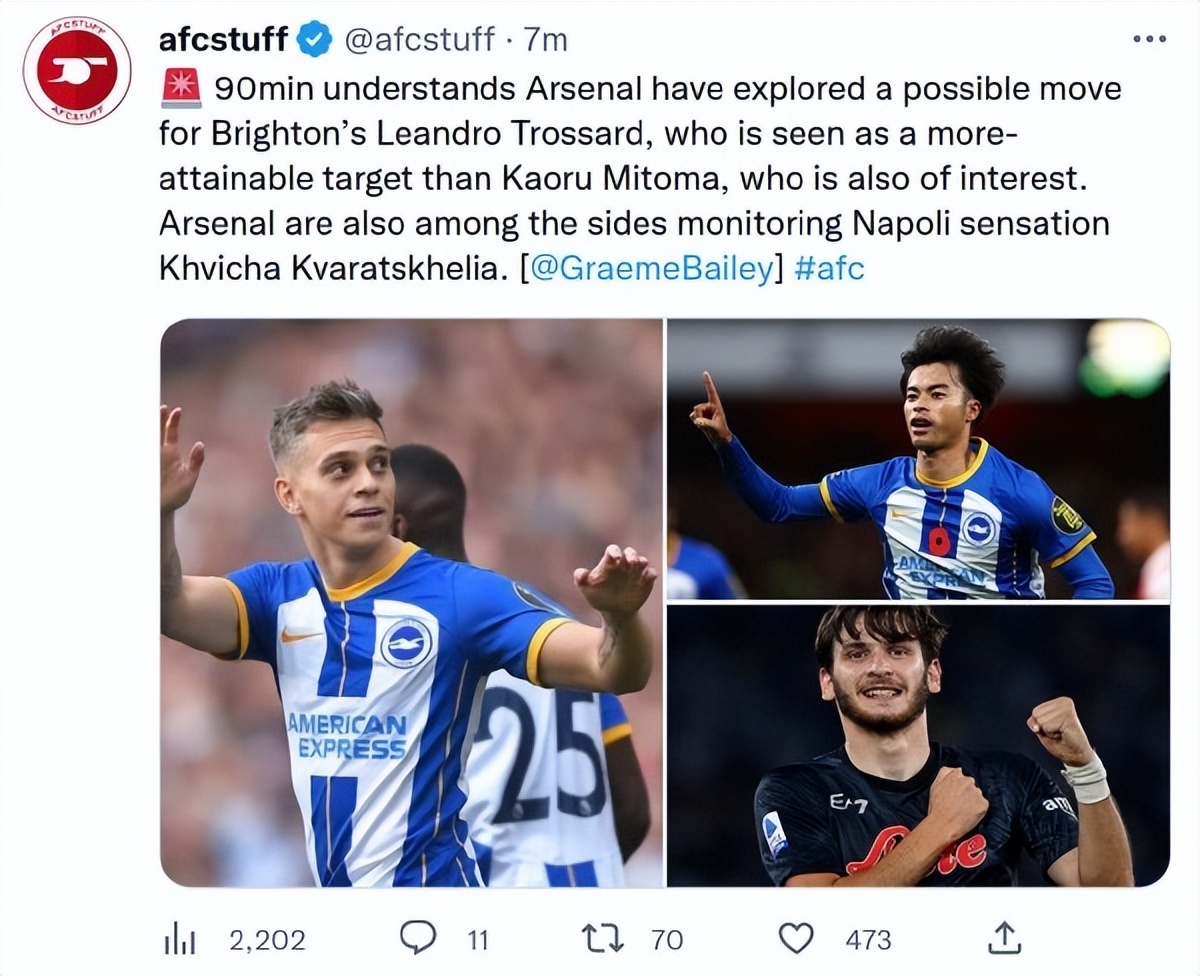Open the bottom-right photo of player in dark kit
The height and width of the screenshot is (976, 1200).
[918, 746]
